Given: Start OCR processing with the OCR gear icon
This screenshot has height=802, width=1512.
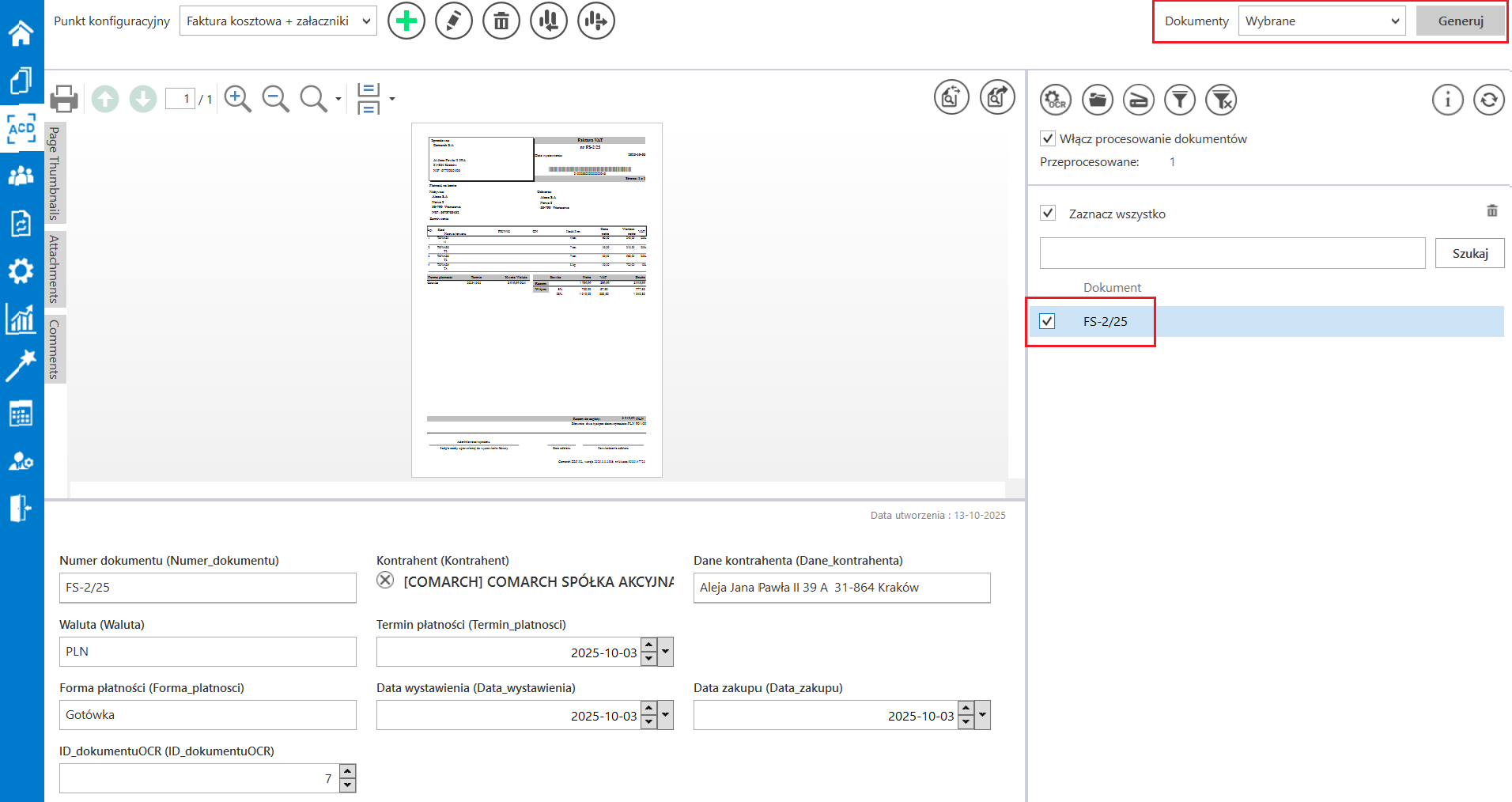Looking at the screenshot, I should (1056, 100).
